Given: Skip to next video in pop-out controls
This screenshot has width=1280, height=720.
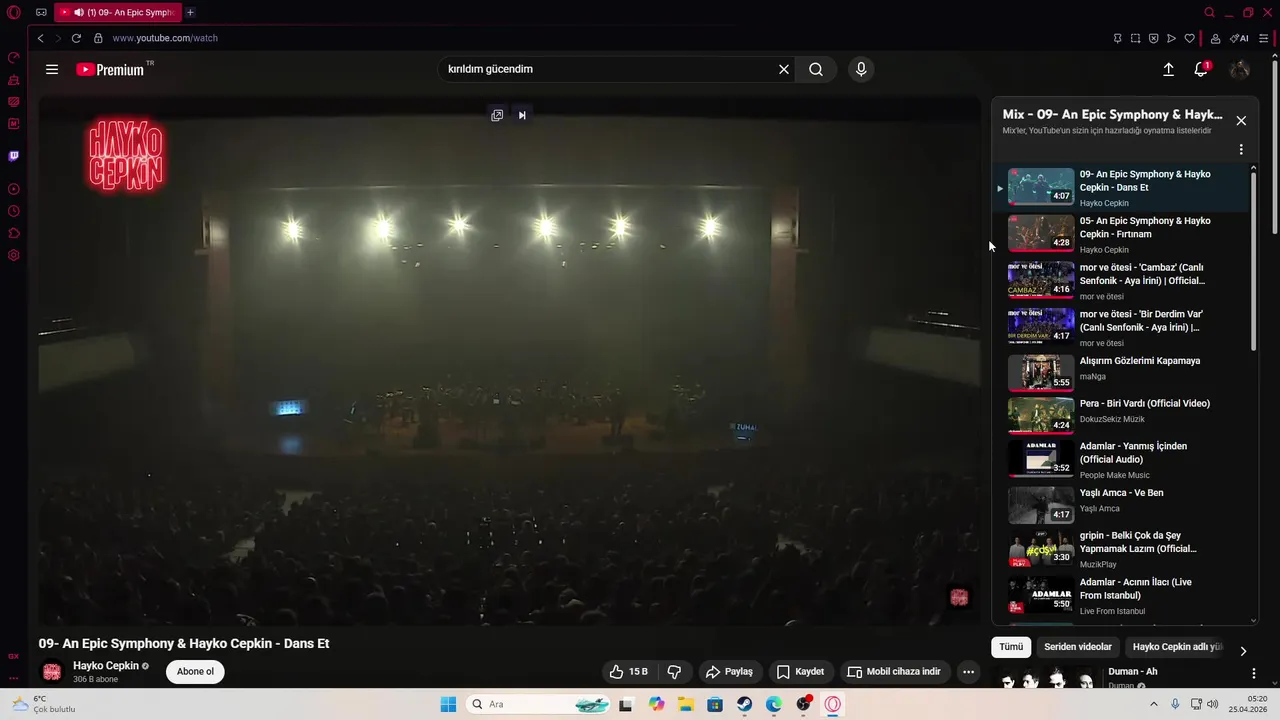Looking at the screenshot, I should (x=522, y=115).
